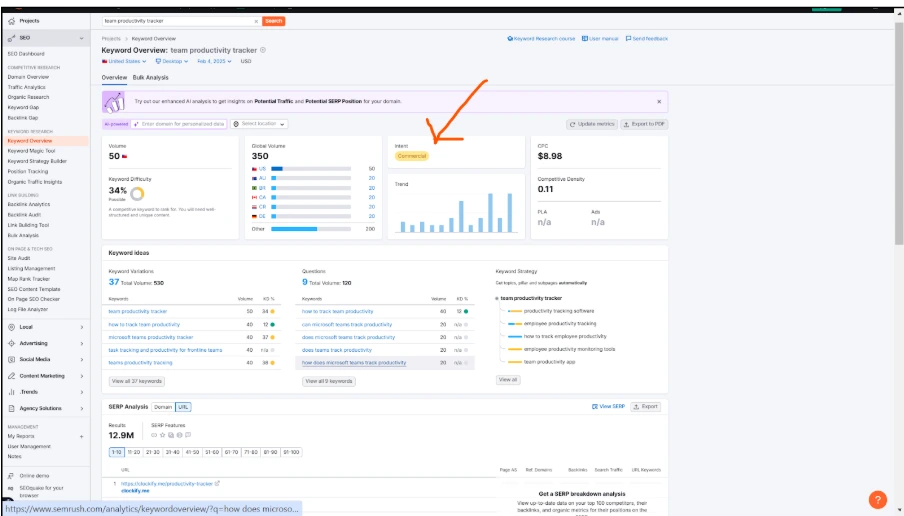Image resolution: width=904 pixels, height=516 pixels.
Task: Open the Desktop device dropdown
Action: tap(172, 61)
